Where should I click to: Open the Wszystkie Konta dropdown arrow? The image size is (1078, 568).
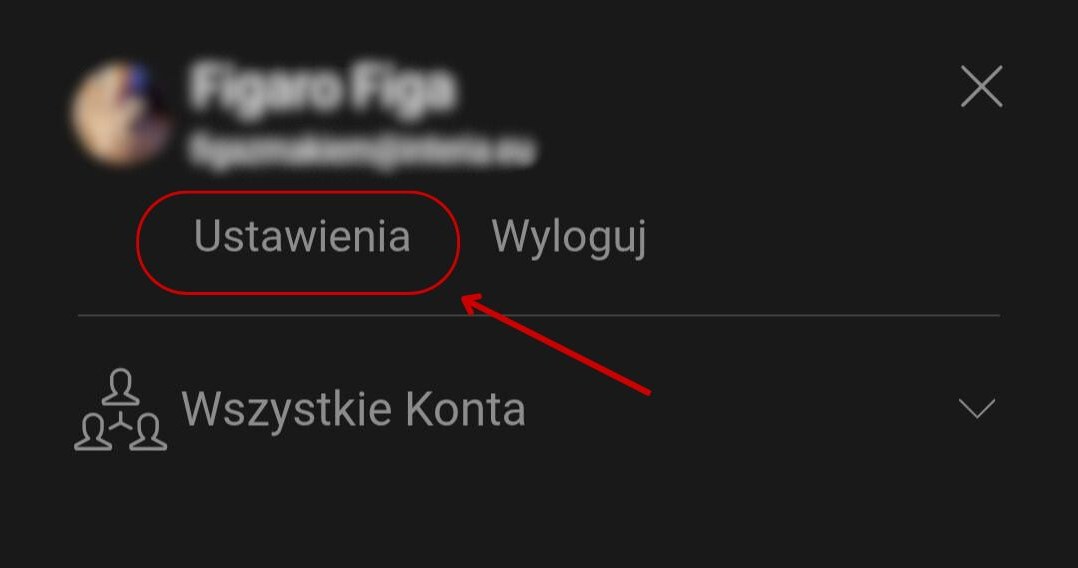[977, 408]
